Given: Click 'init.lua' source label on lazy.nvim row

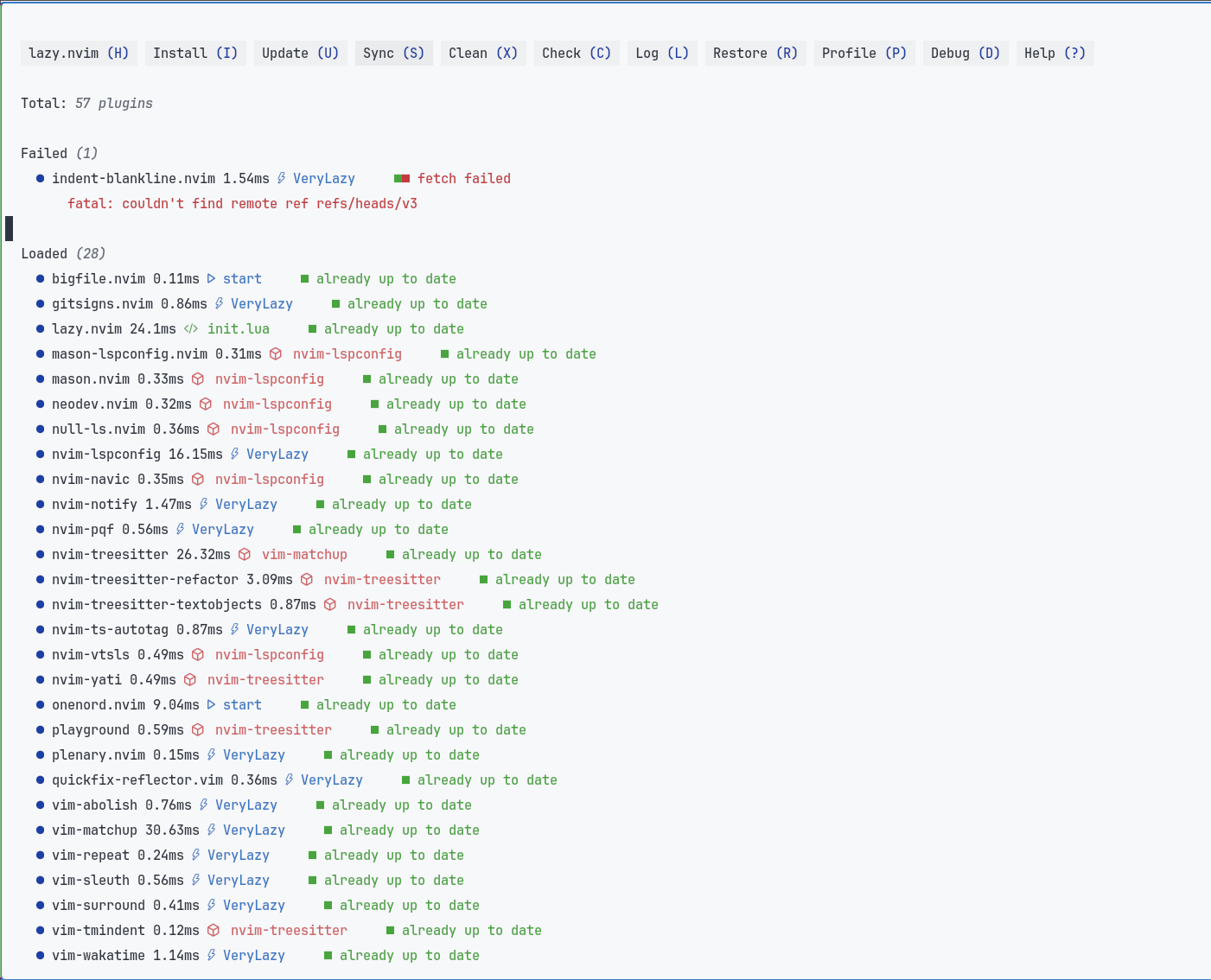Looking at the screenshot, I should 239,328.
